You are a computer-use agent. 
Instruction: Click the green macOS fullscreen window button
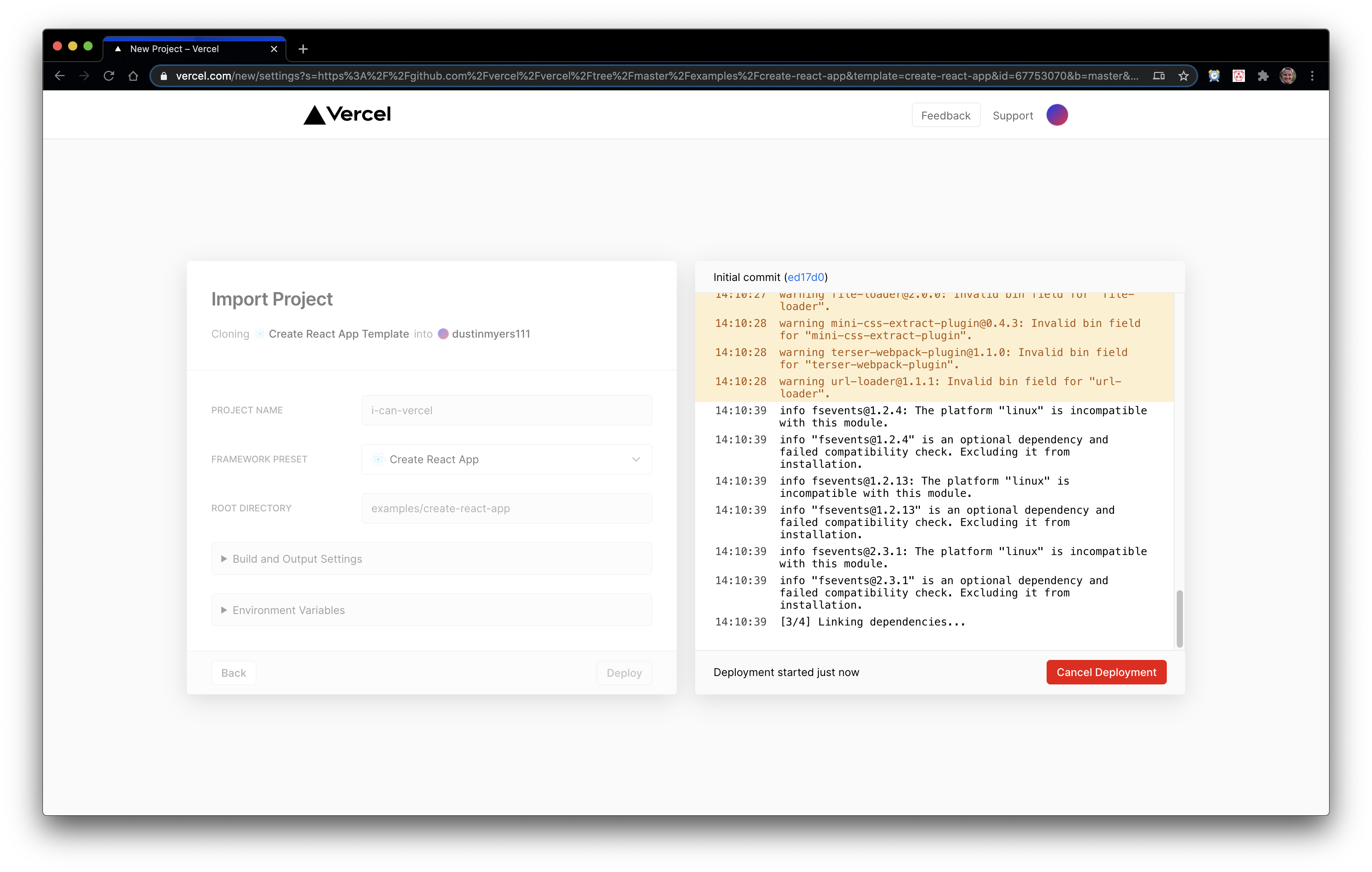click(x=88, y=46)
